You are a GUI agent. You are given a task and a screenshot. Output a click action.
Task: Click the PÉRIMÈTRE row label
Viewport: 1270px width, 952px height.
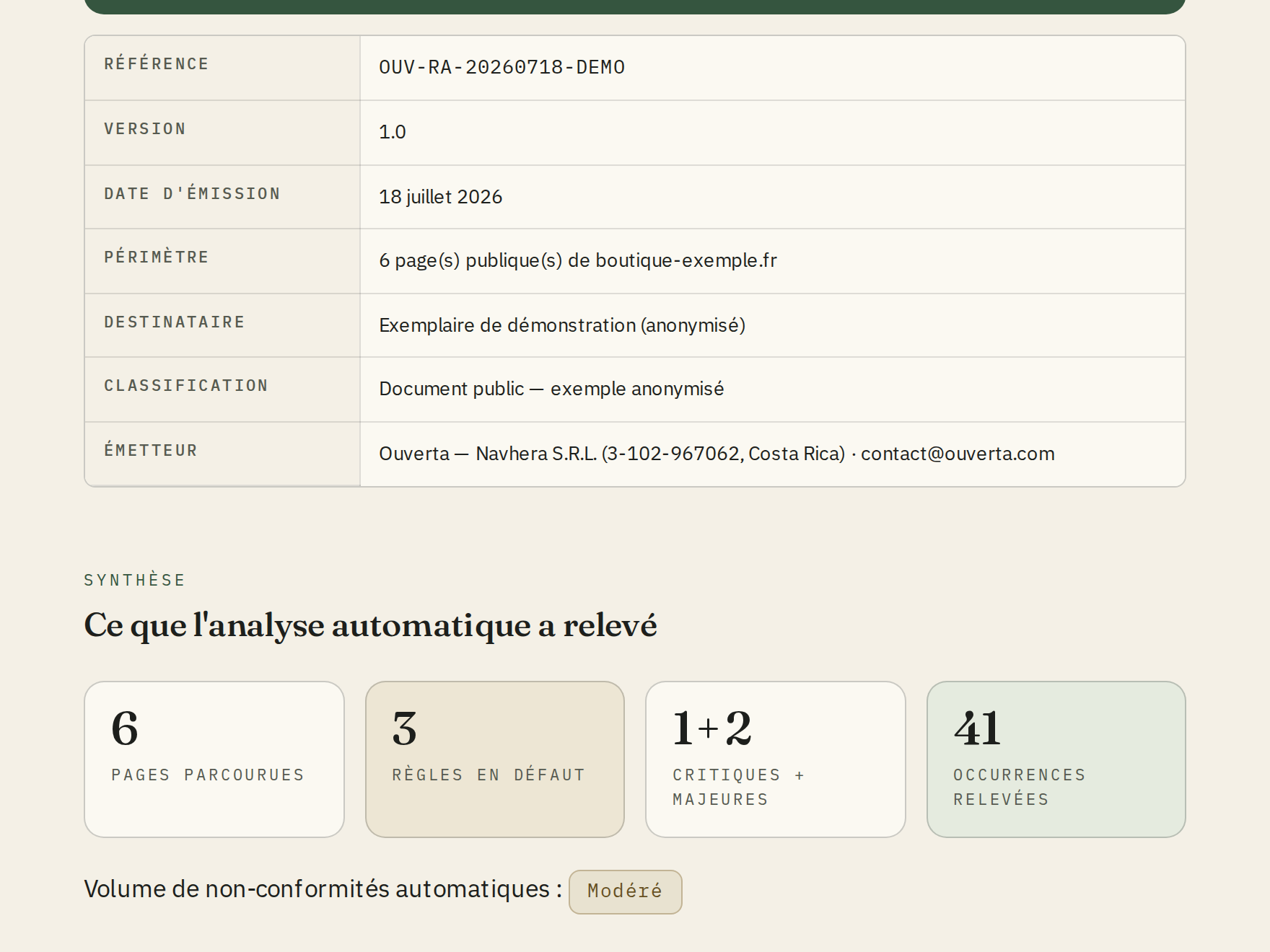coord(157,257)
